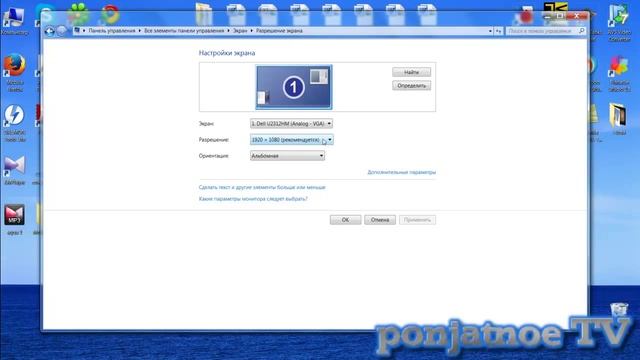Click the search magnifier in Control Panel
The height and width of the screenshot is (360, 640).
click(x=582, y=31)
